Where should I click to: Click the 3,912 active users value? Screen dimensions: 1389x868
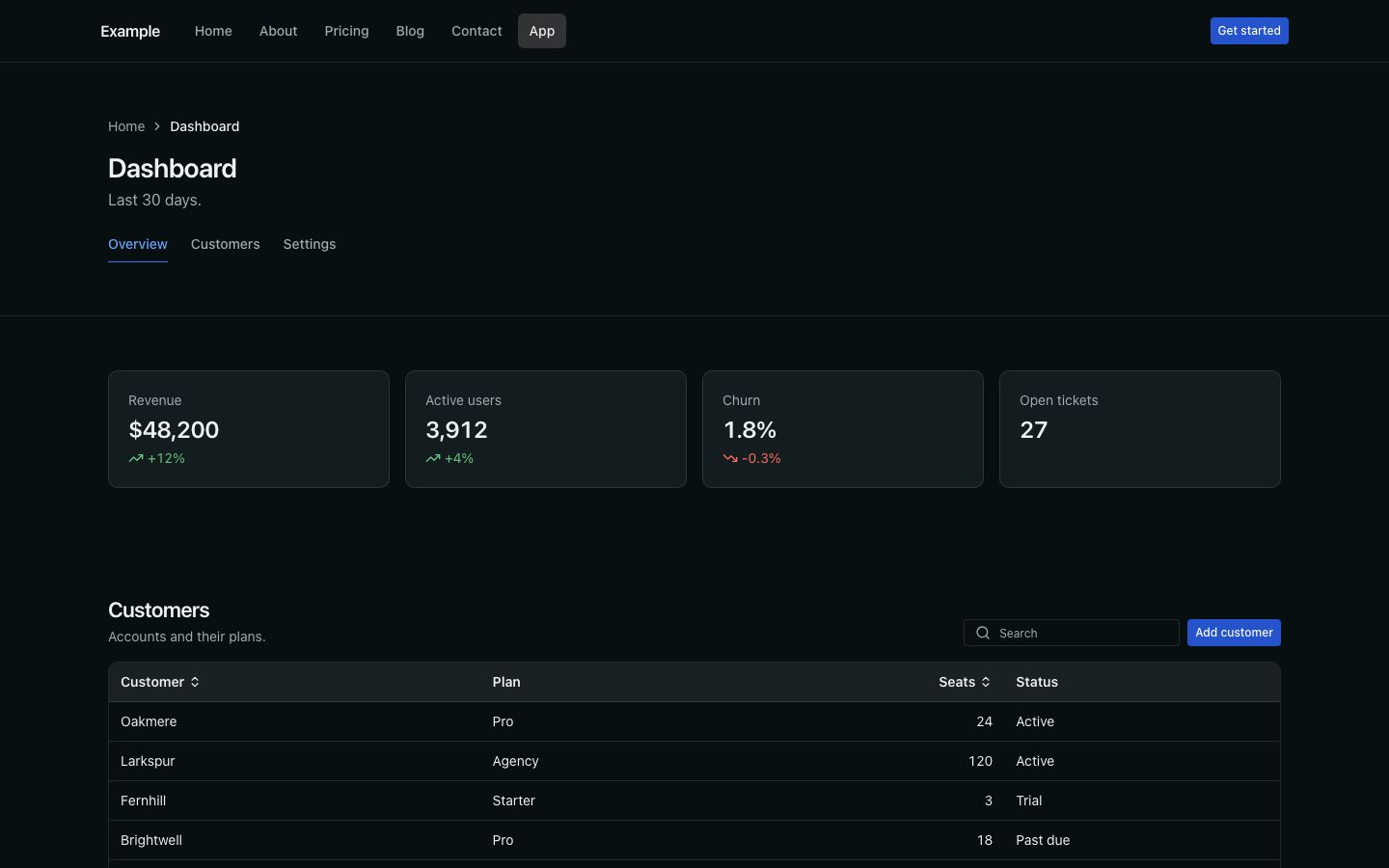point(456,430)
